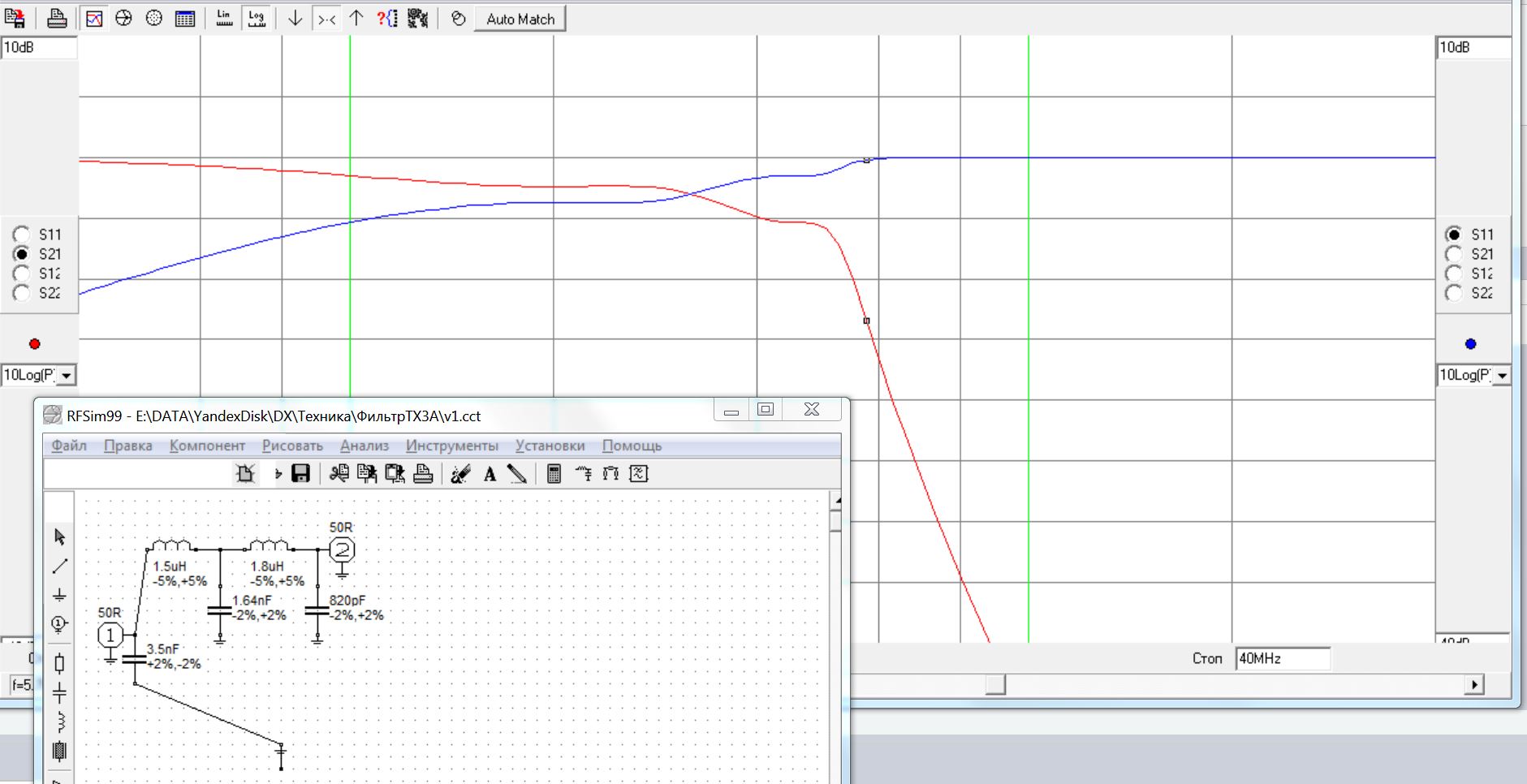Viewport: 1527px width, 784px height.
Task: Select the capacitor tool in palette
Action: tap(59, 693)
